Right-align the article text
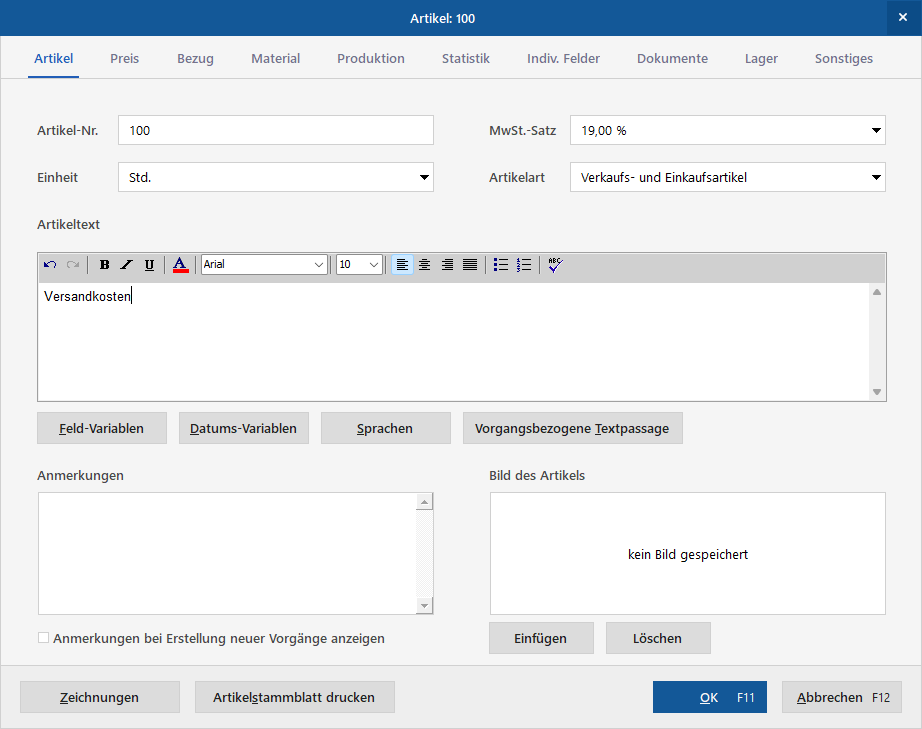922x729 pixels. coord(447,265)
